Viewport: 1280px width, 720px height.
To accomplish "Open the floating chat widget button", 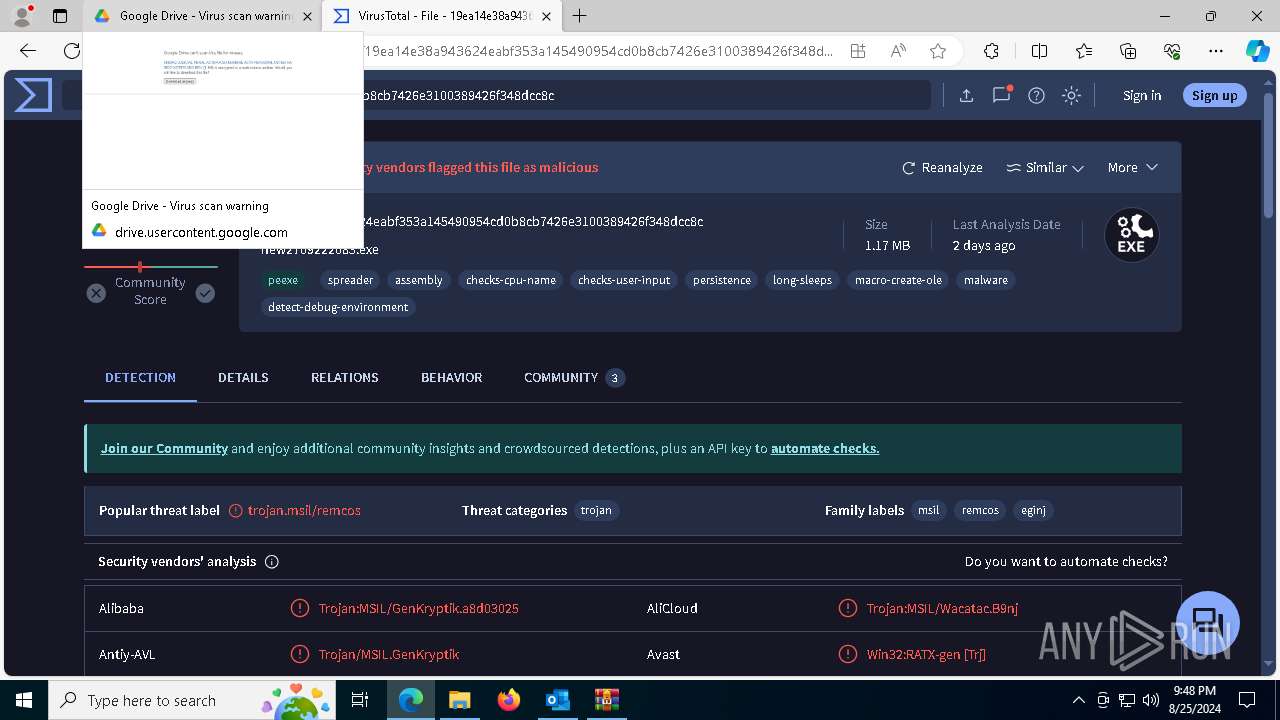I will tap(1208, 622).
